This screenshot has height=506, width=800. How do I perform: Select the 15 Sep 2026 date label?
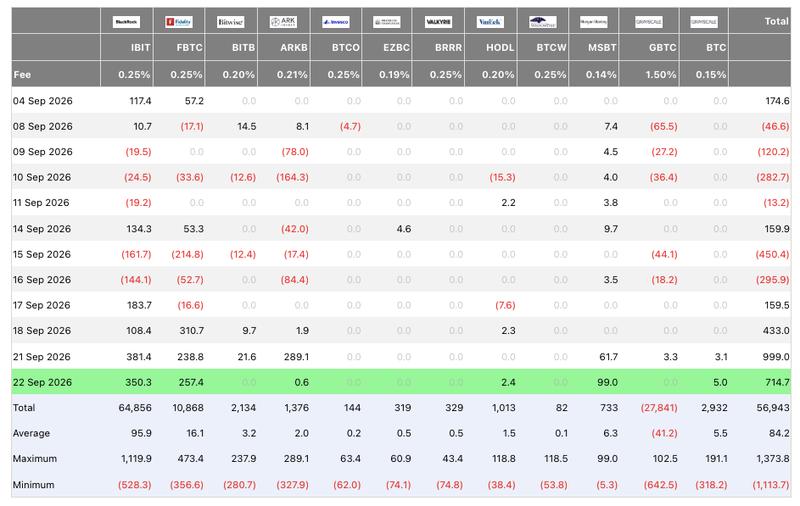point(42,255)
